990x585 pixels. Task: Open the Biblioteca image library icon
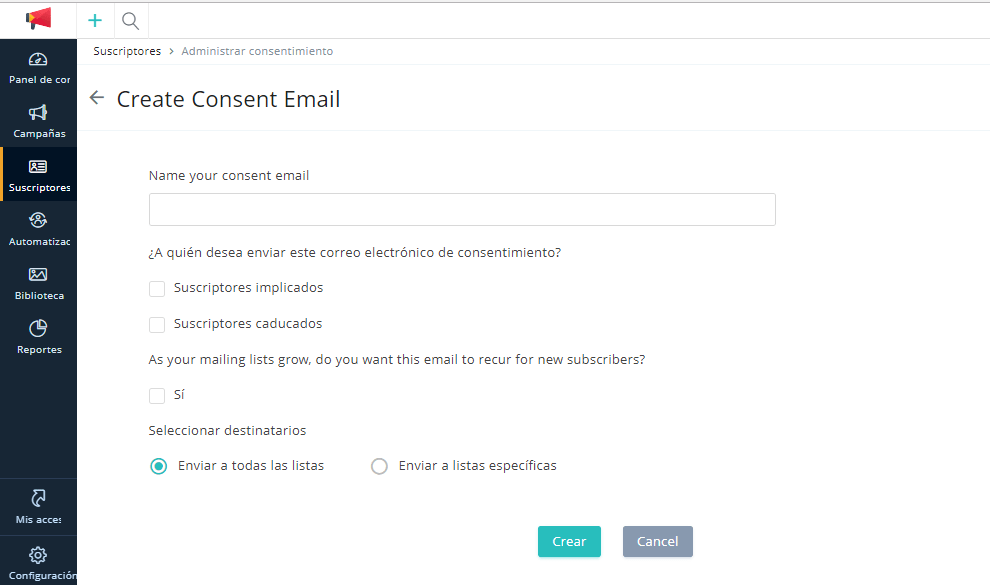pyautogui.click(x=38, y=275)
